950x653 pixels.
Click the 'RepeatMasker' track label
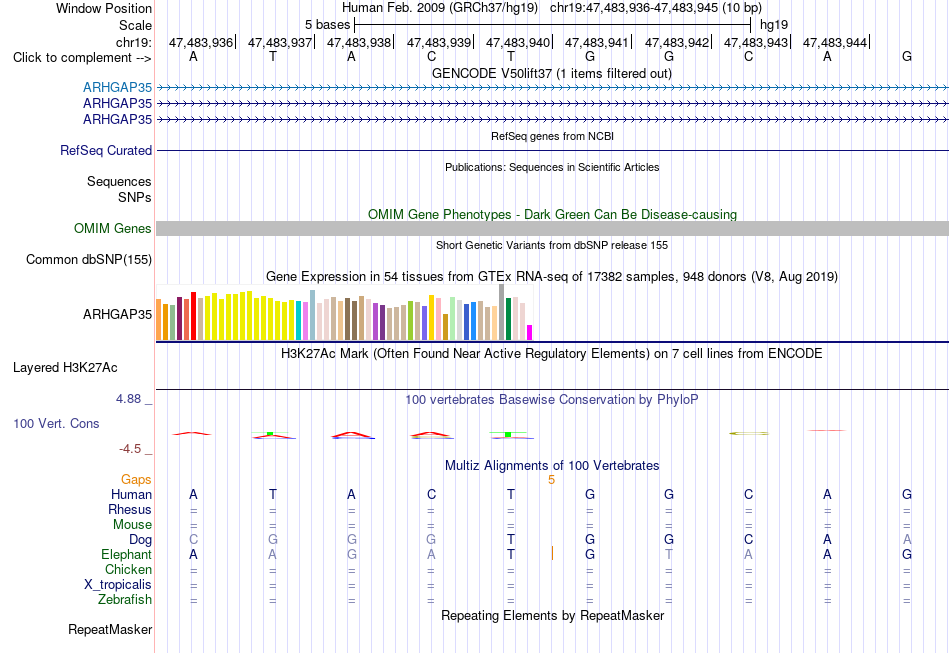coord(110,630)
